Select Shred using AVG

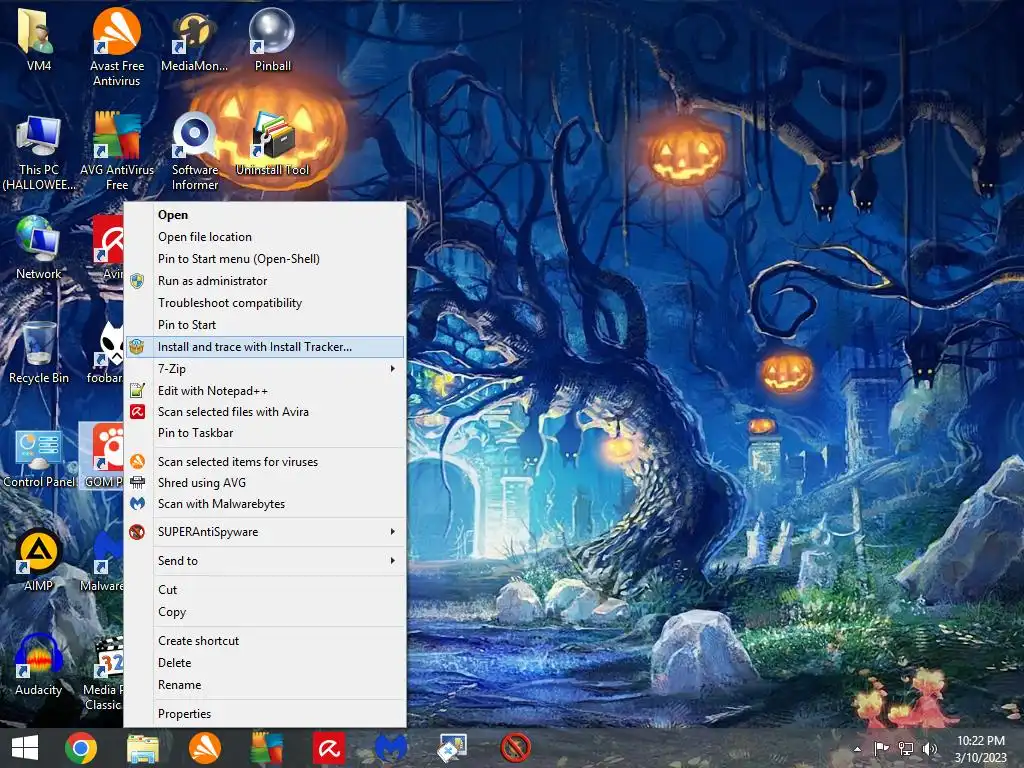[264, 483]
